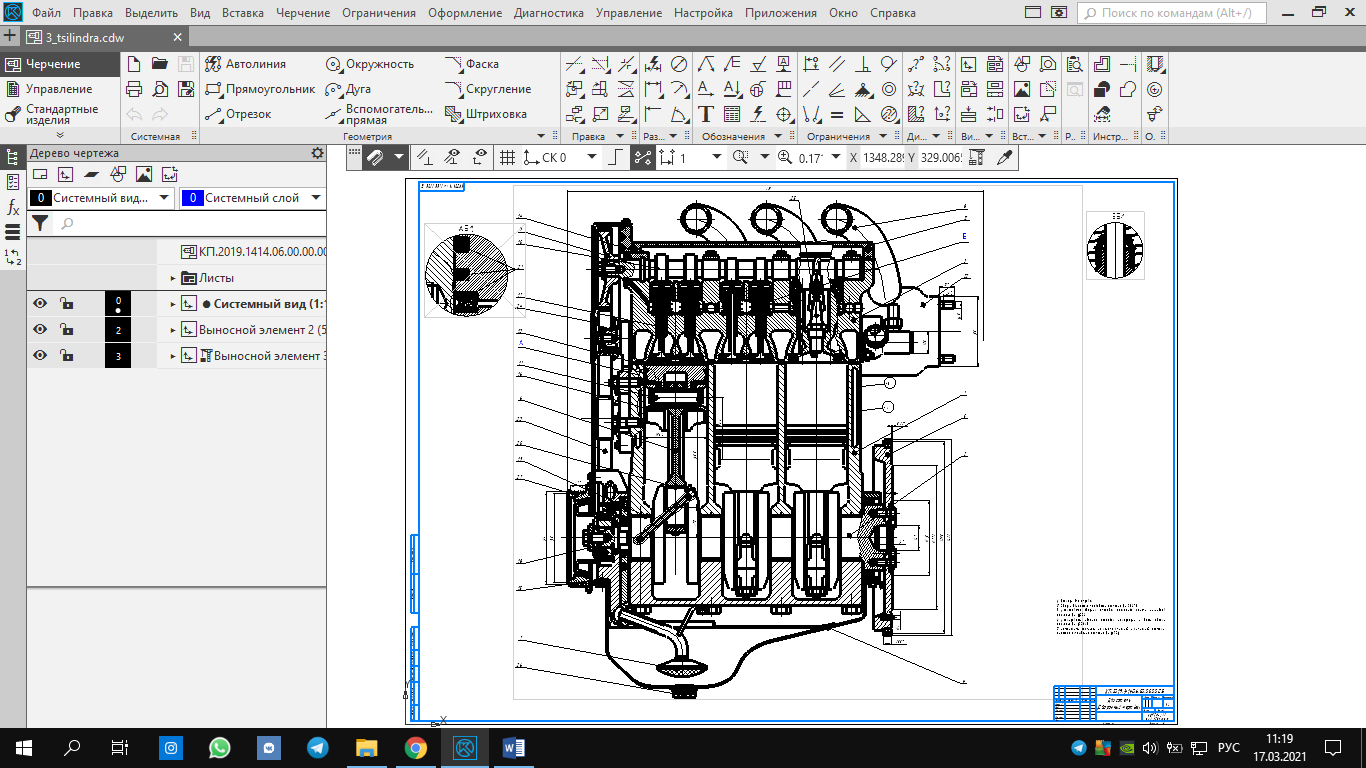Hide the Системный вид with eye icon

[40, 304]
